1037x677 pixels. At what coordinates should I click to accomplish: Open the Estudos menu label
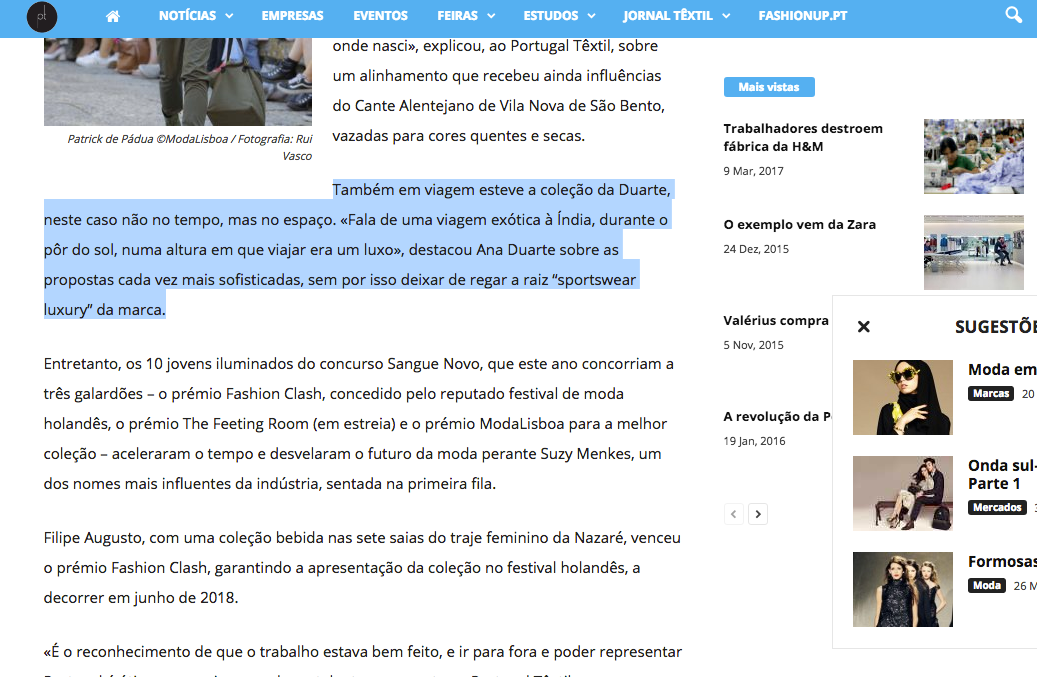(x=551, y=16)
